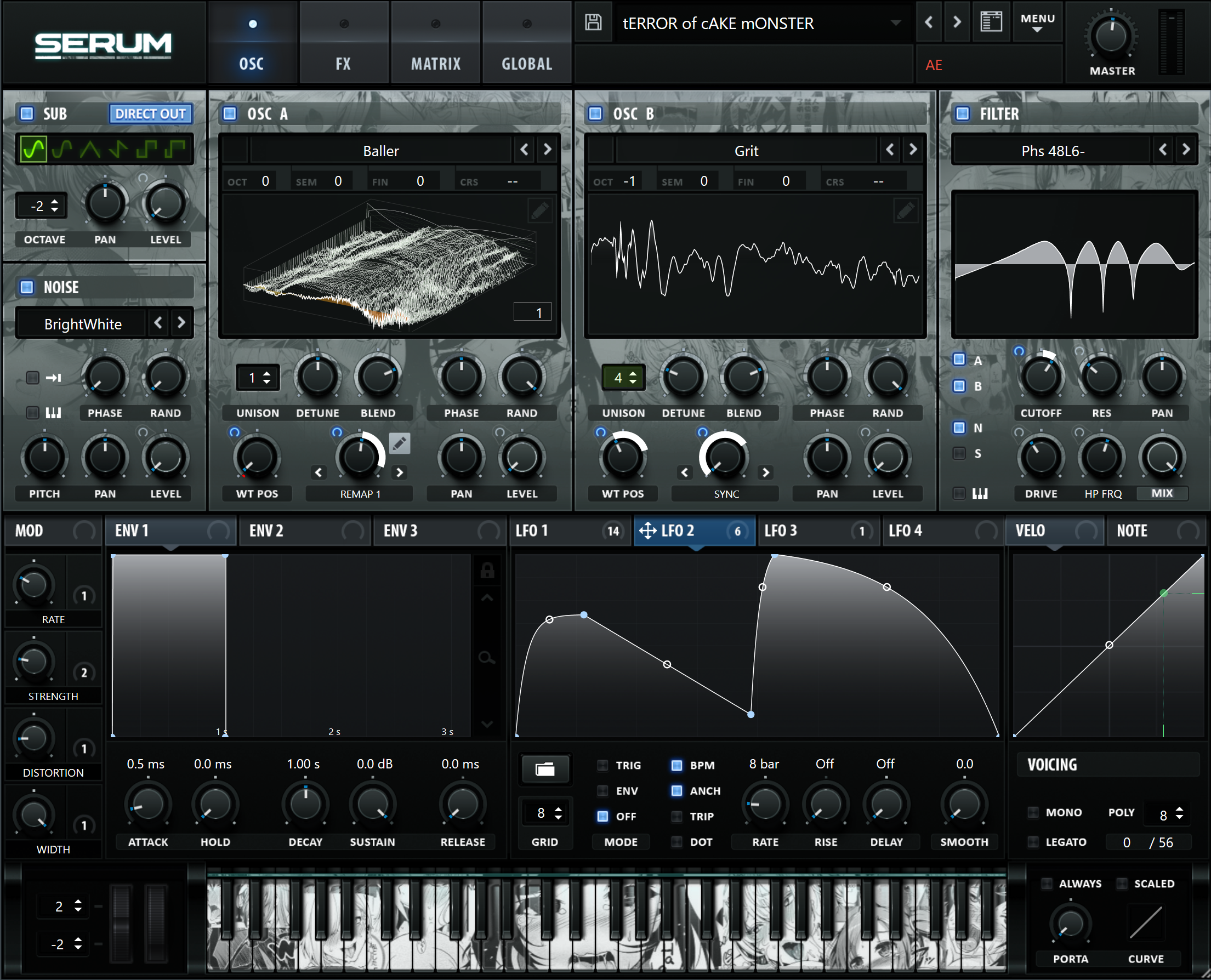Image resolution: width=1211 pixels, height=980 pixels.
Task: Open the Baller wavetable selector
Action: (381, 151)
